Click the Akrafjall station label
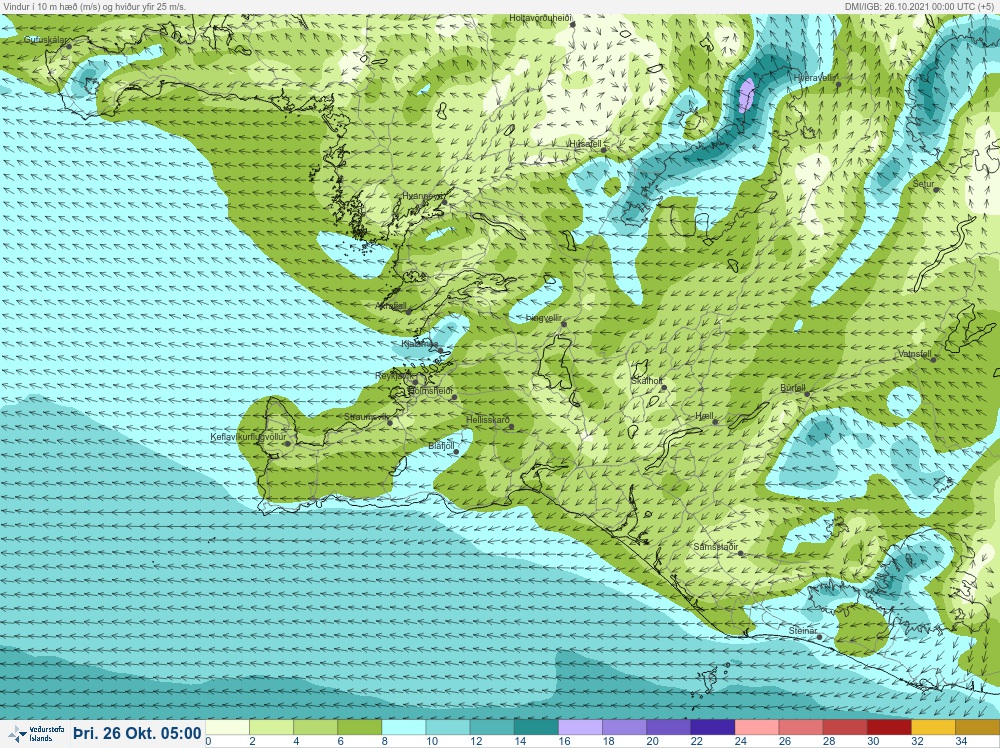This screenshot has width=1000, height=748. click(x=391, y=306)
